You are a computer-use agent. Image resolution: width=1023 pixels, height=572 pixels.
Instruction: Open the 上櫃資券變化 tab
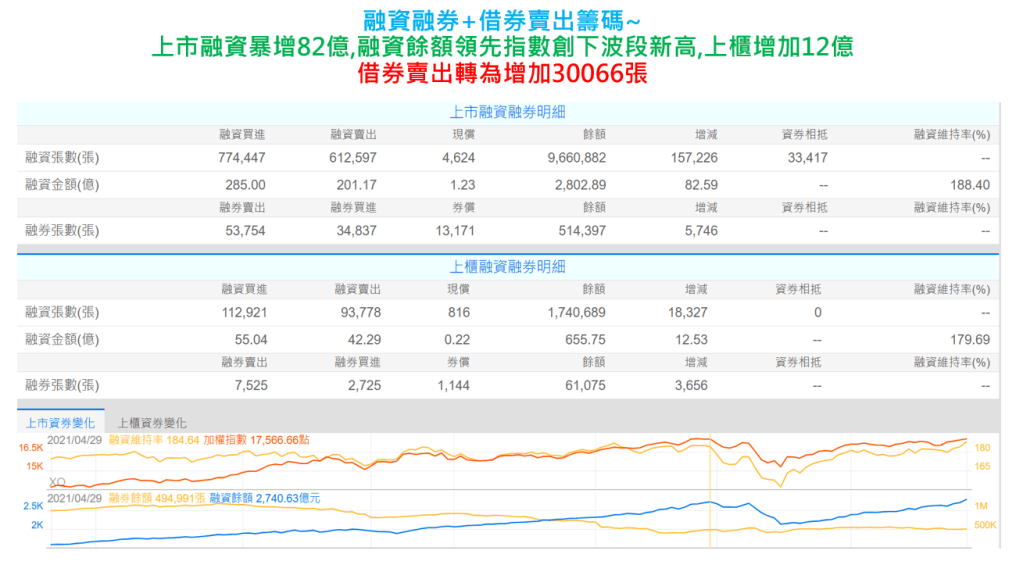tap(152, 423)
